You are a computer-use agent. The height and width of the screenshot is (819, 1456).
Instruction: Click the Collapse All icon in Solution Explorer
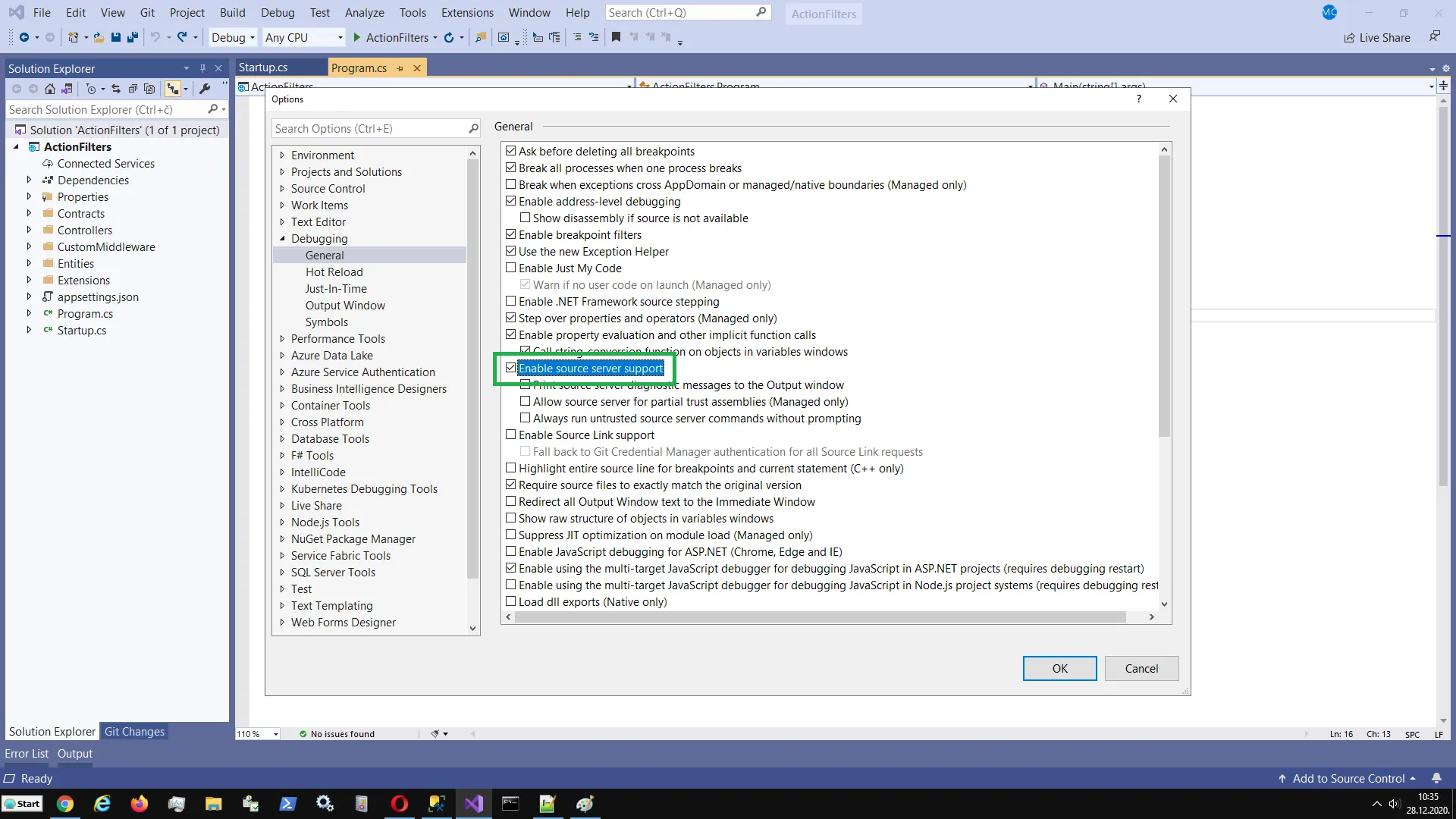pyautogui.click(x=133, y=89)
